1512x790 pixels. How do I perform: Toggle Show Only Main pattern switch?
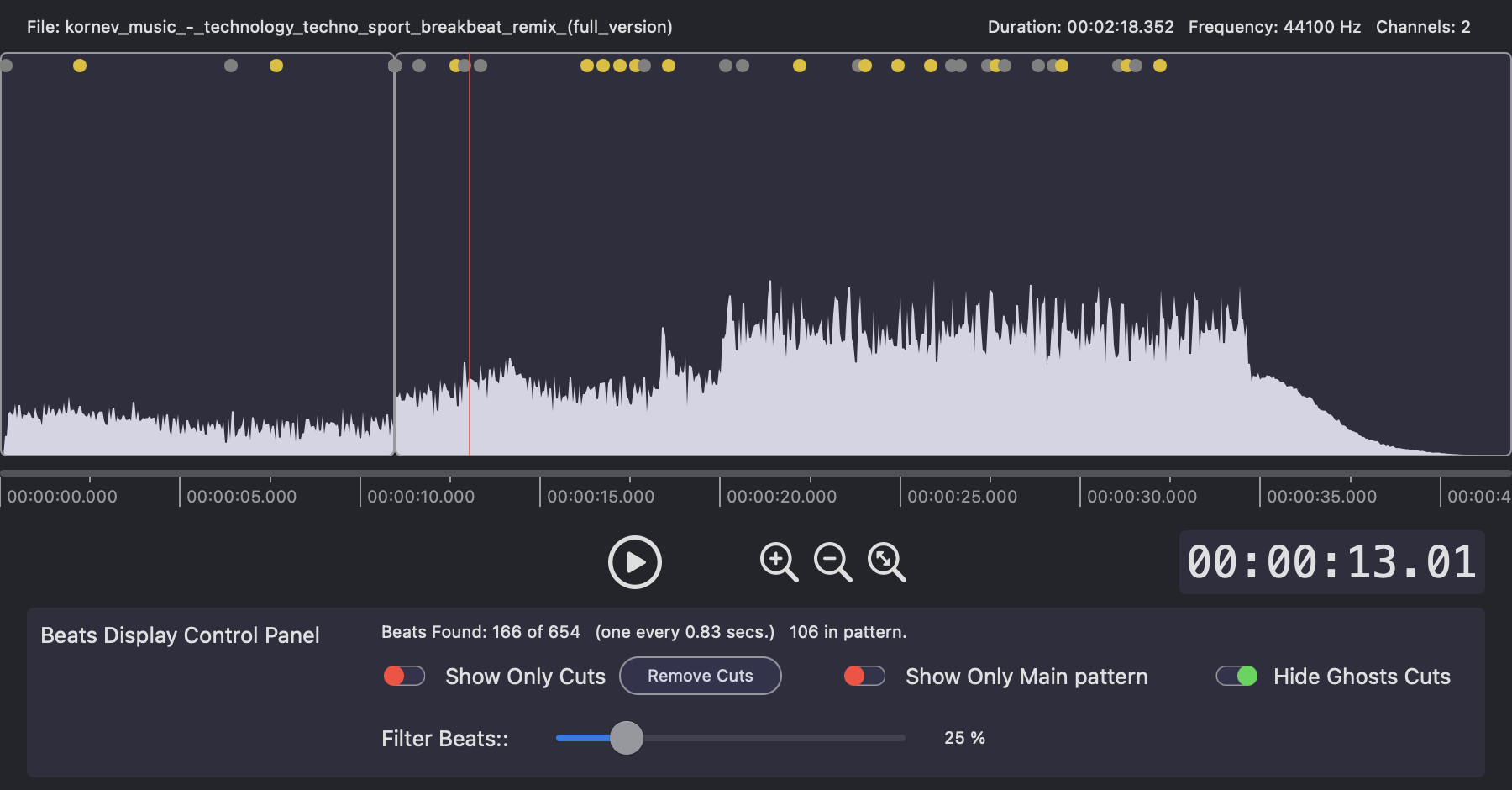click(864, 676)
